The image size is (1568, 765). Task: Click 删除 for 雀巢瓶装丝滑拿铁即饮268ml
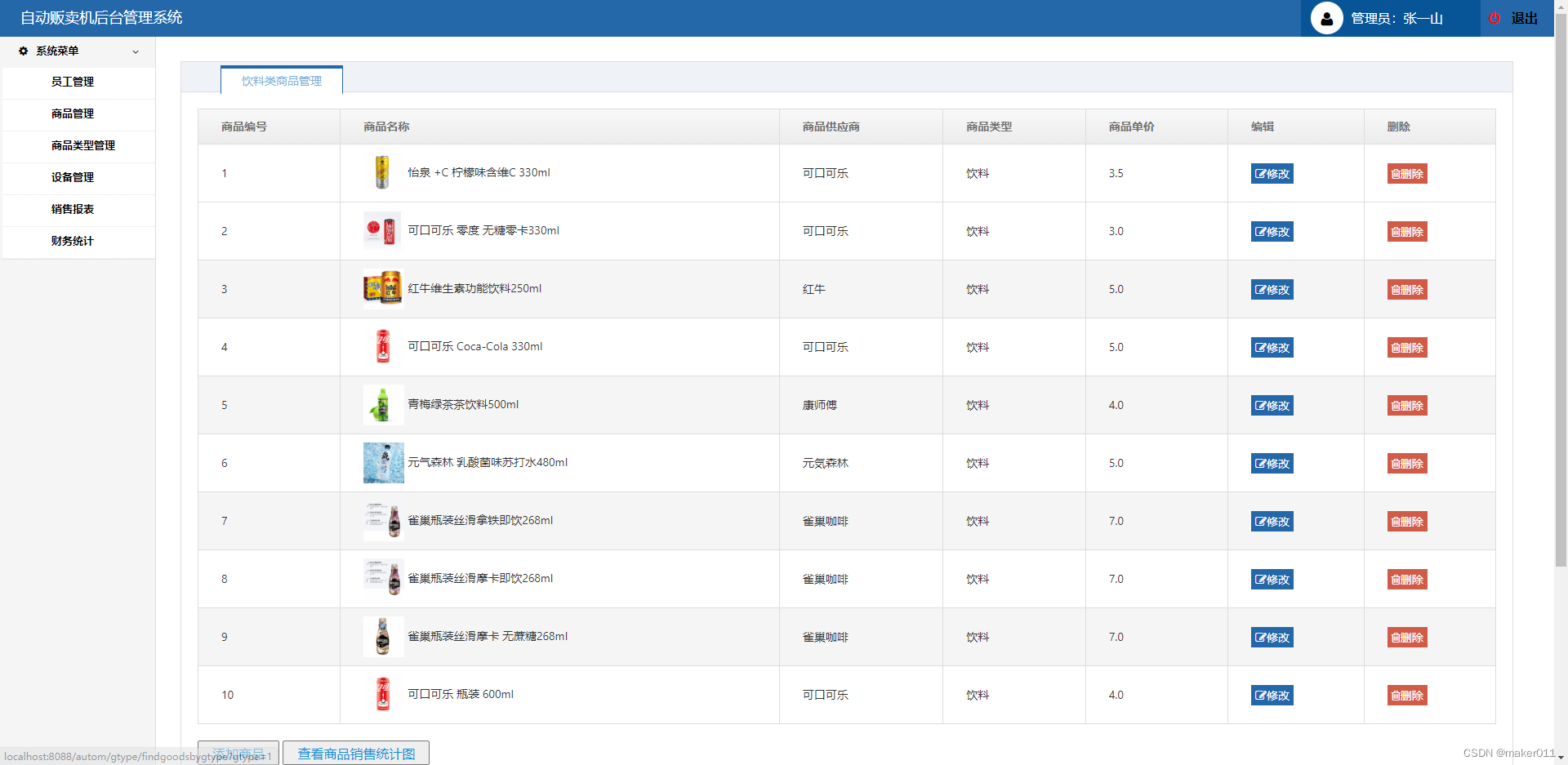(1407, 522)
